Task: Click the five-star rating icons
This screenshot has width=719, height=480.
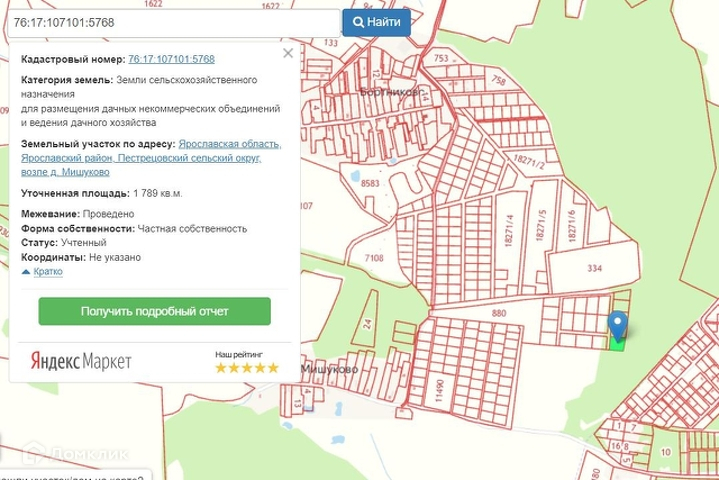Action: pos(247,368)
